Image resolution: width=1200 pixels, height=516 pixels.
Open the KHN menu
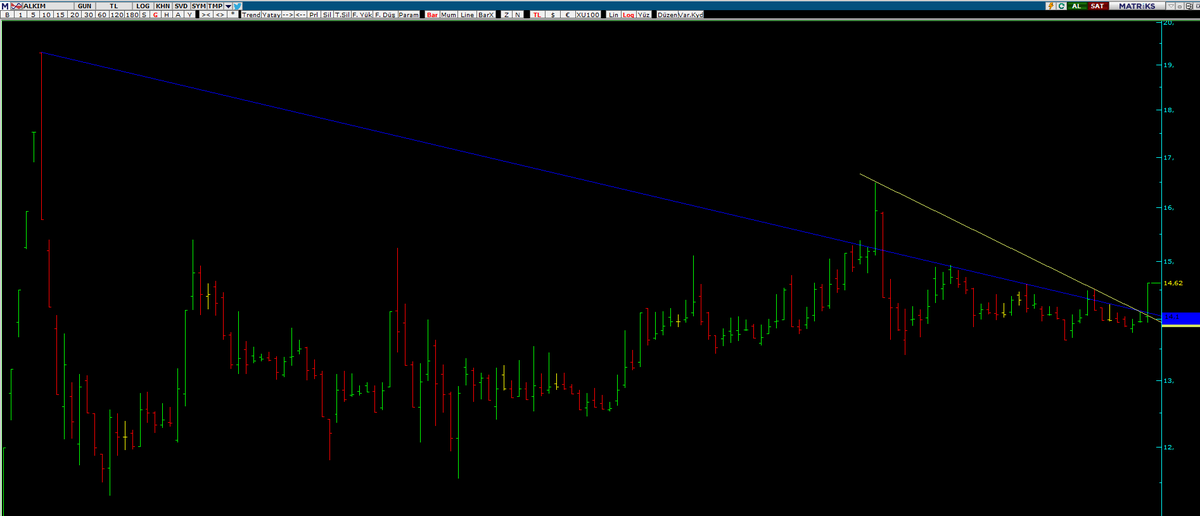(x=163, y=6)
